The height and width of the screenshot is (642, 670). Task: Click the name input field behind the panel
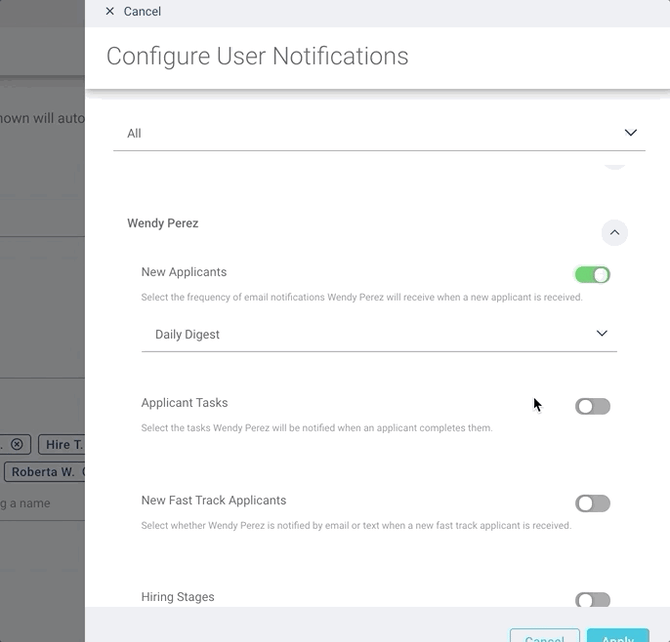point(40,503)
